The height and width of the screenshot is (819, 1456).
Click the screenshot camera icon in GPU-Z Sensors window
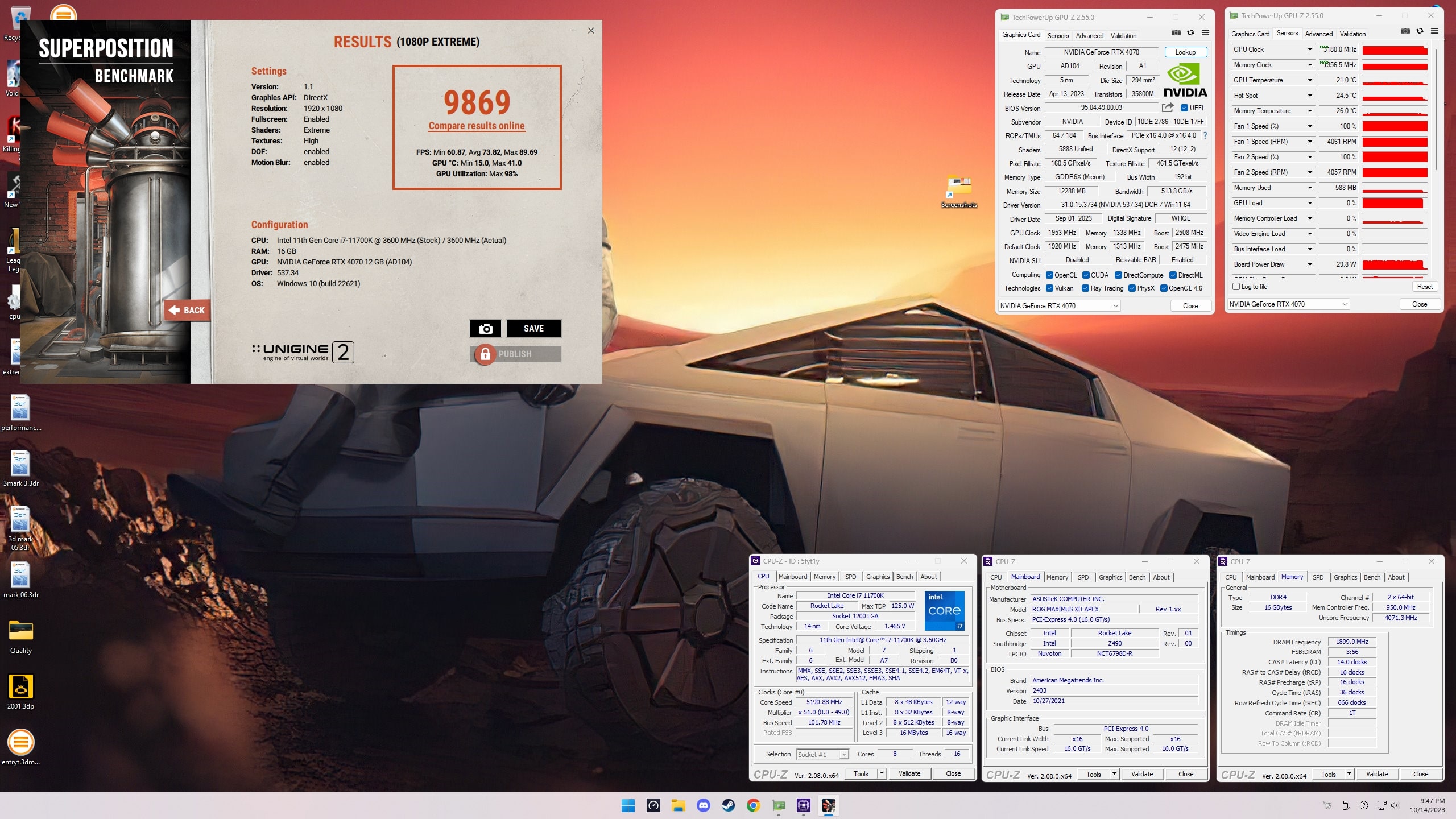coord(1405,31)
